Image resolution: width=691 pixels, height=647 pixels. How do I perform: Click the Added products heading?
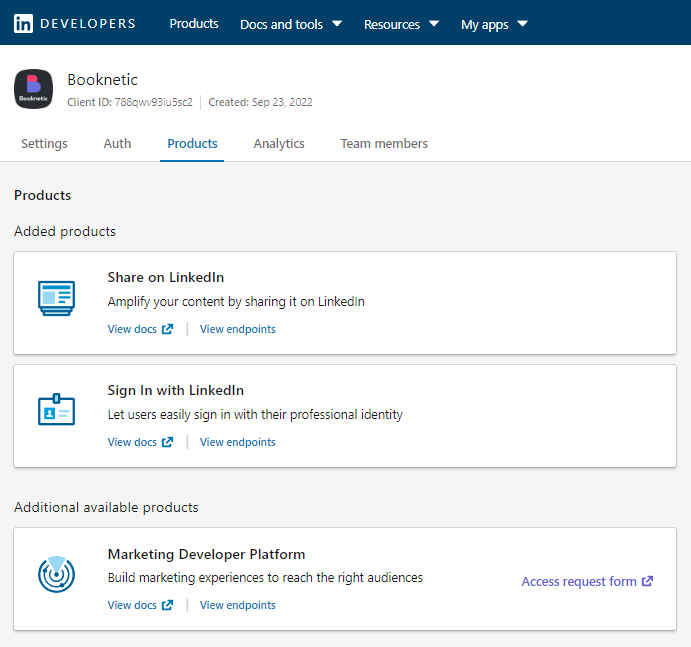pos(65,231)
